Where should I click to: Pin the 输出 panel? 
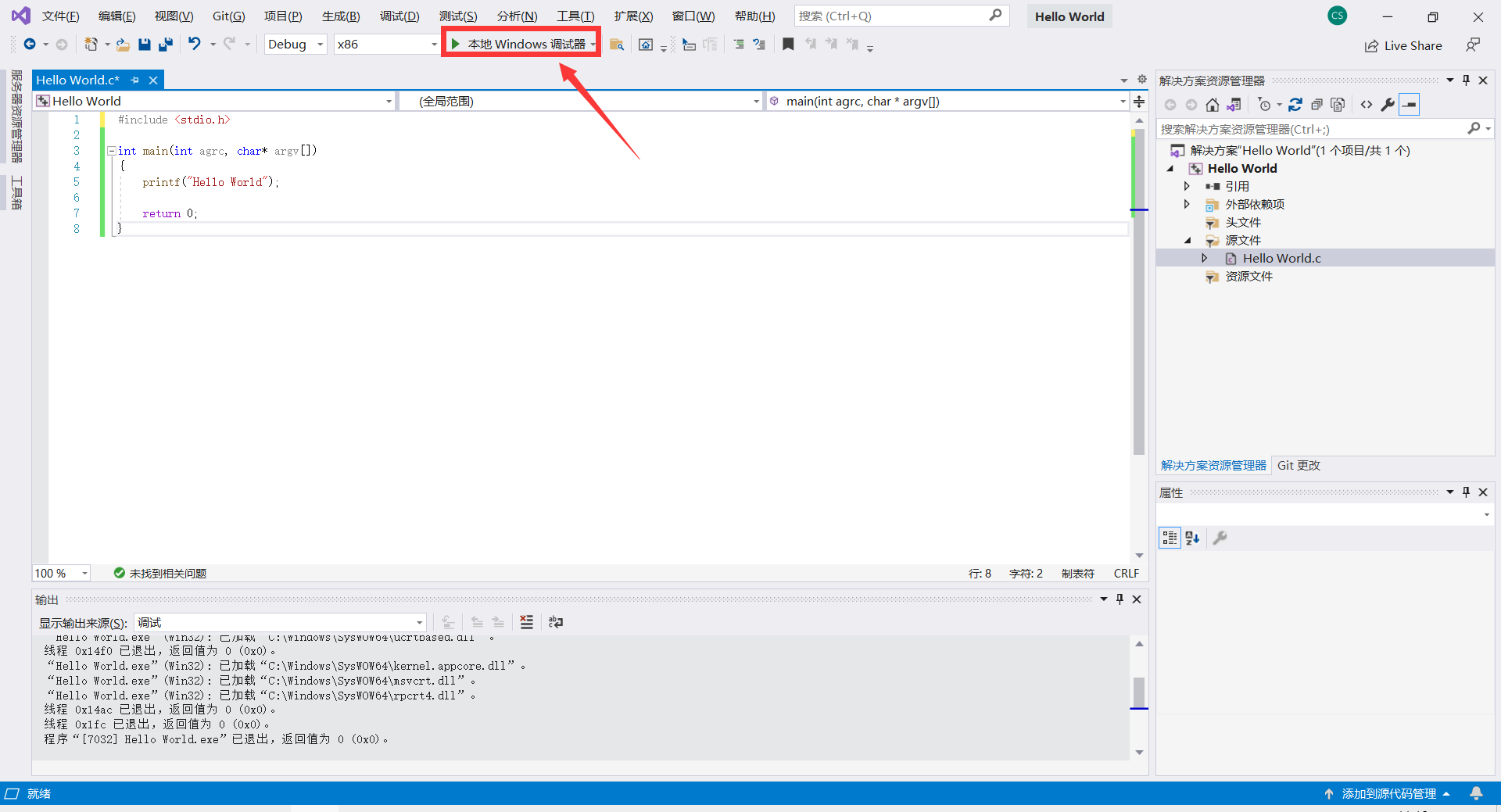(x=1119, y=599)
